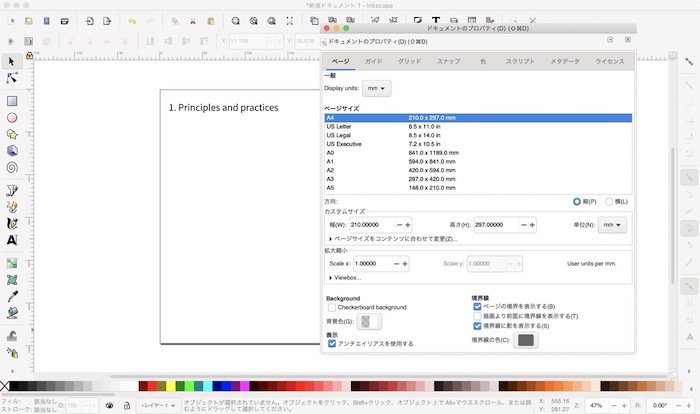Toggle 描画より前面に境界線を表示する checkbox
The height and width of the screenshot is (414, 700).
click(x=477, y=316)
